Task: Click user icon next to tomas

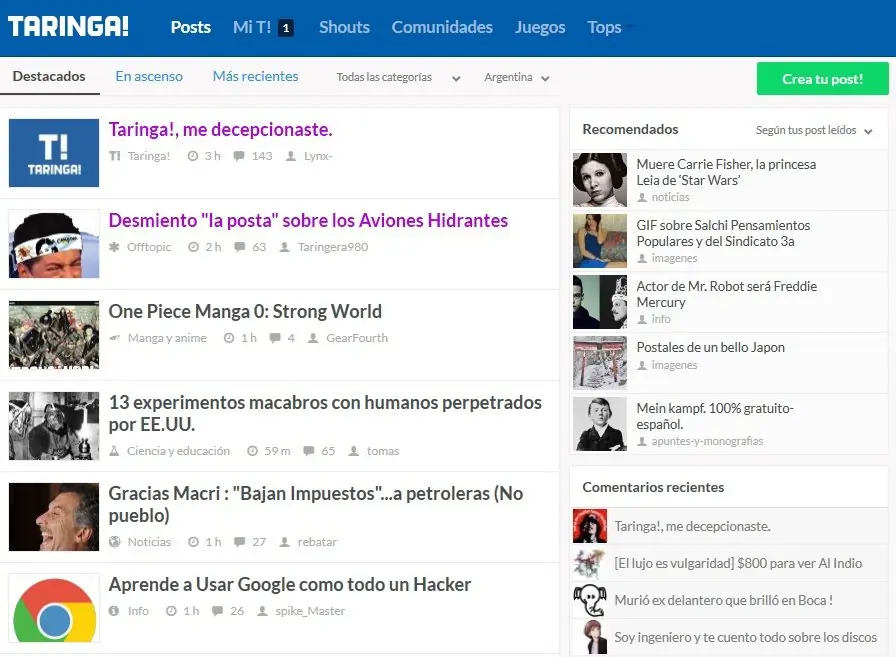Action: pyautogui.click(x=354, y=451)
